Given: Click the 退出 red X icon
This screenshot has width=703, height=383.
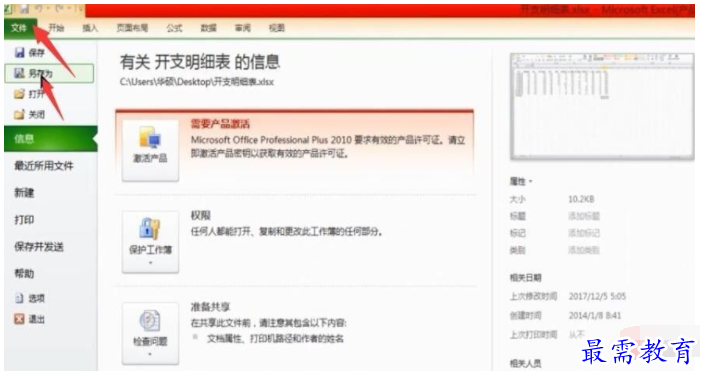Looking at the screenshot, I should click(x=19, y=319).
